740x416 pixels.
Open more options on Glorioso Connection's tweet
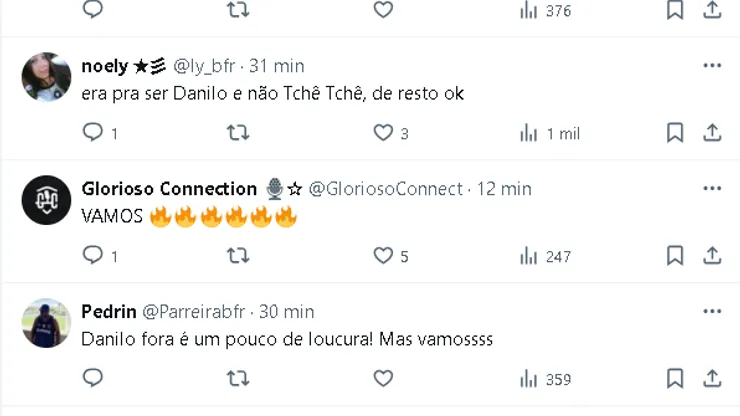(x=712, y=189)
